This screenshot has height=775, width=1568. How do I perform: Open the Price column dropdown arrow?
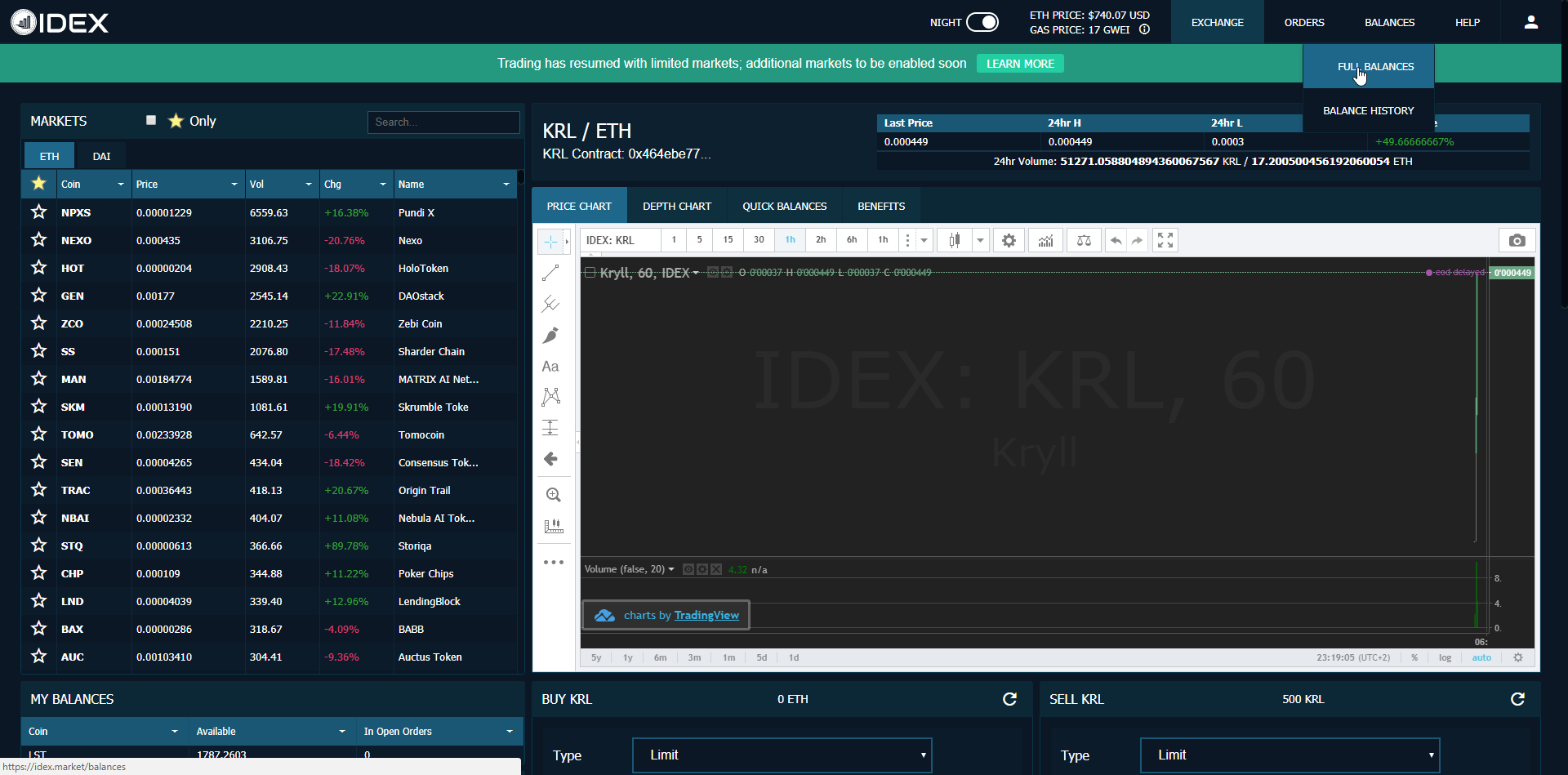pyautogui.click(x=234, y=185)
